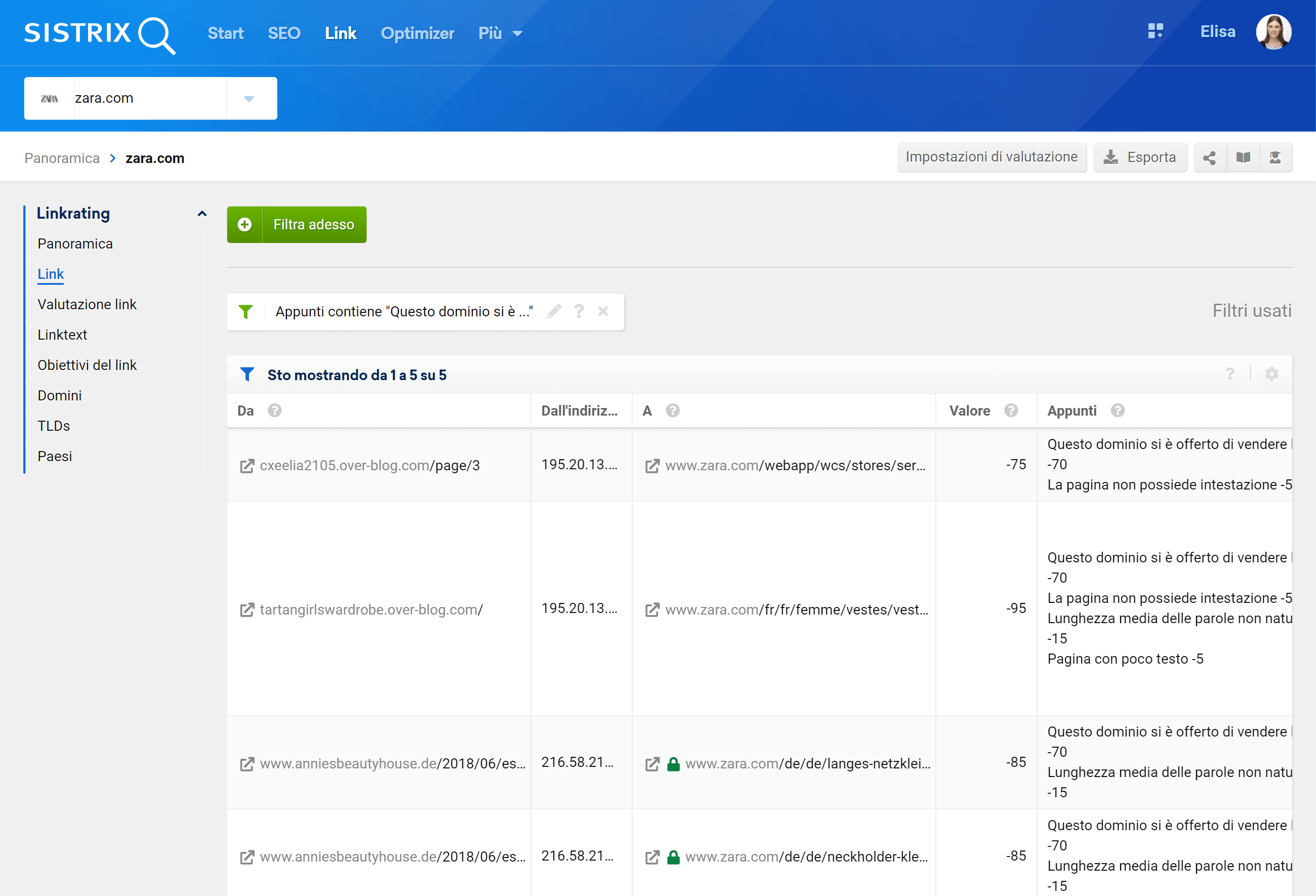Click the Esporta button
Viewport: 1316px width, 896px height.
click(1139, 157)
